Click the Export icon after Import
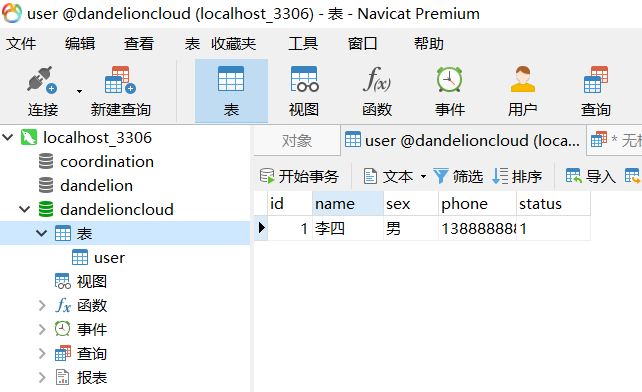Image resolution: width=642 pixels, height=392 pixels. (x=633, y=176)
